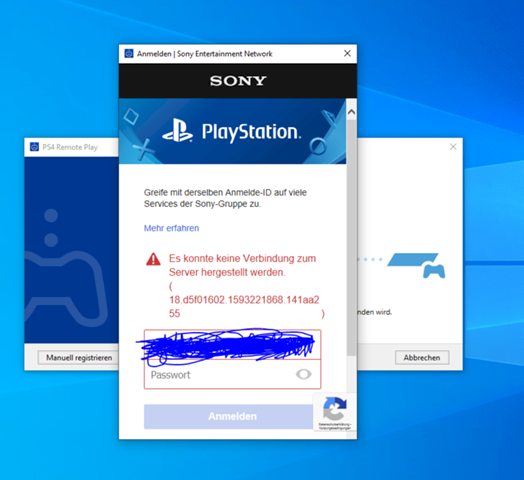Click the text 'Greife mit derselben Anmelde-ID'

pyautogui.click(x=225, y=193)
